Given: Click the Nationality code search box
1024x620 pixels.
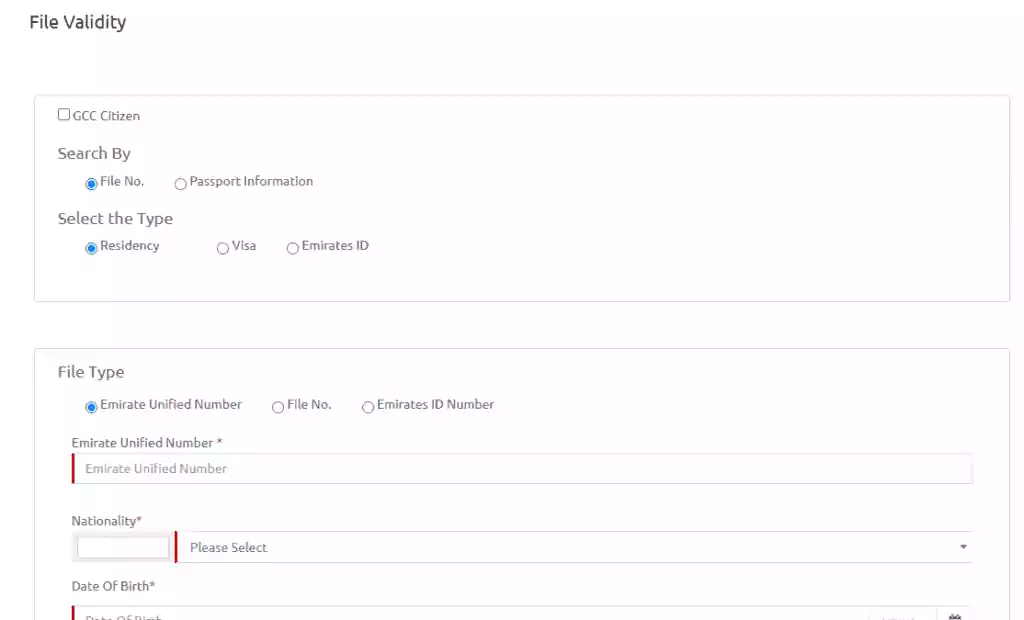Looking at the screenshot, I should (123, 547).
